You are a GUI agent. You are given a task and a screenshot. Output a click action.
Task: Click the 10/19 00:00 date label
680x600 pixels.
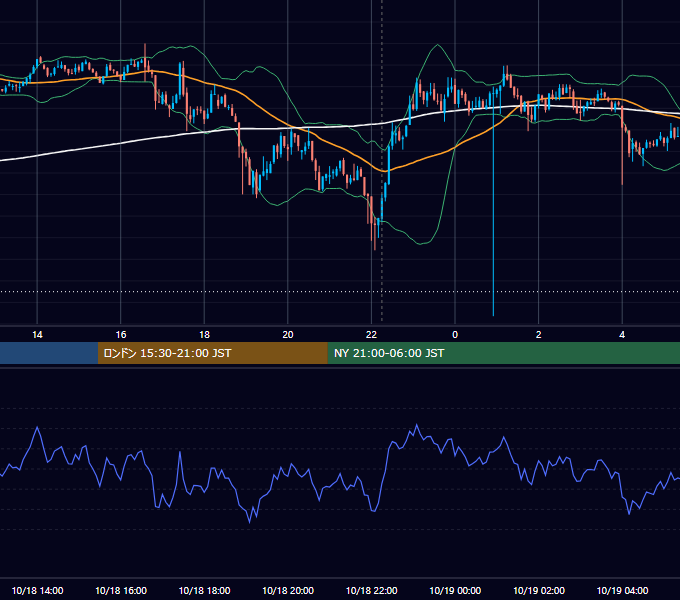pos(455,590)
